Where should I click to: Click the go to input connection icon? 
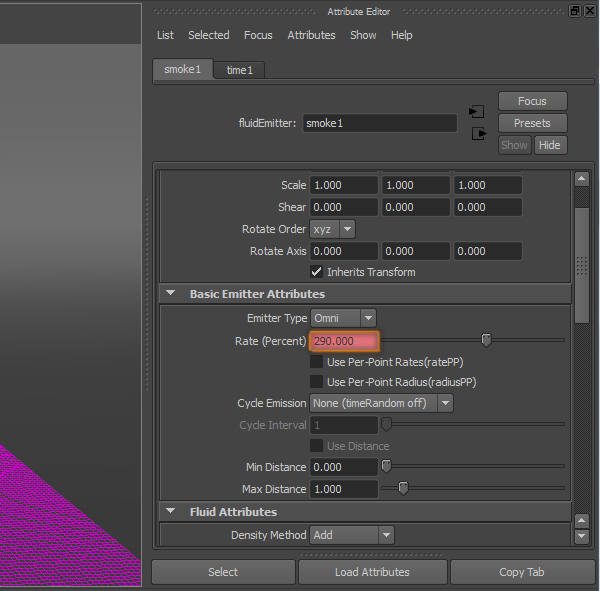click(x=477, y=111)
